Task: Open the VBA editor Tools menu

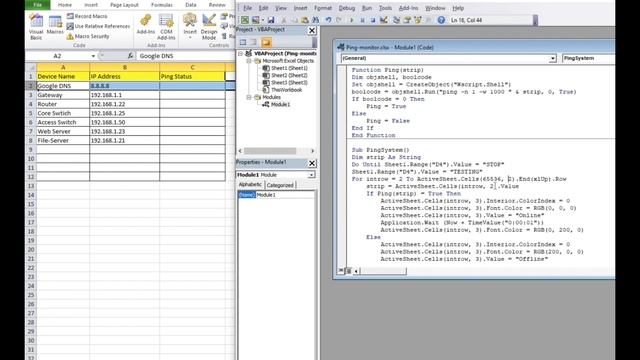Action: pos(385,8)
